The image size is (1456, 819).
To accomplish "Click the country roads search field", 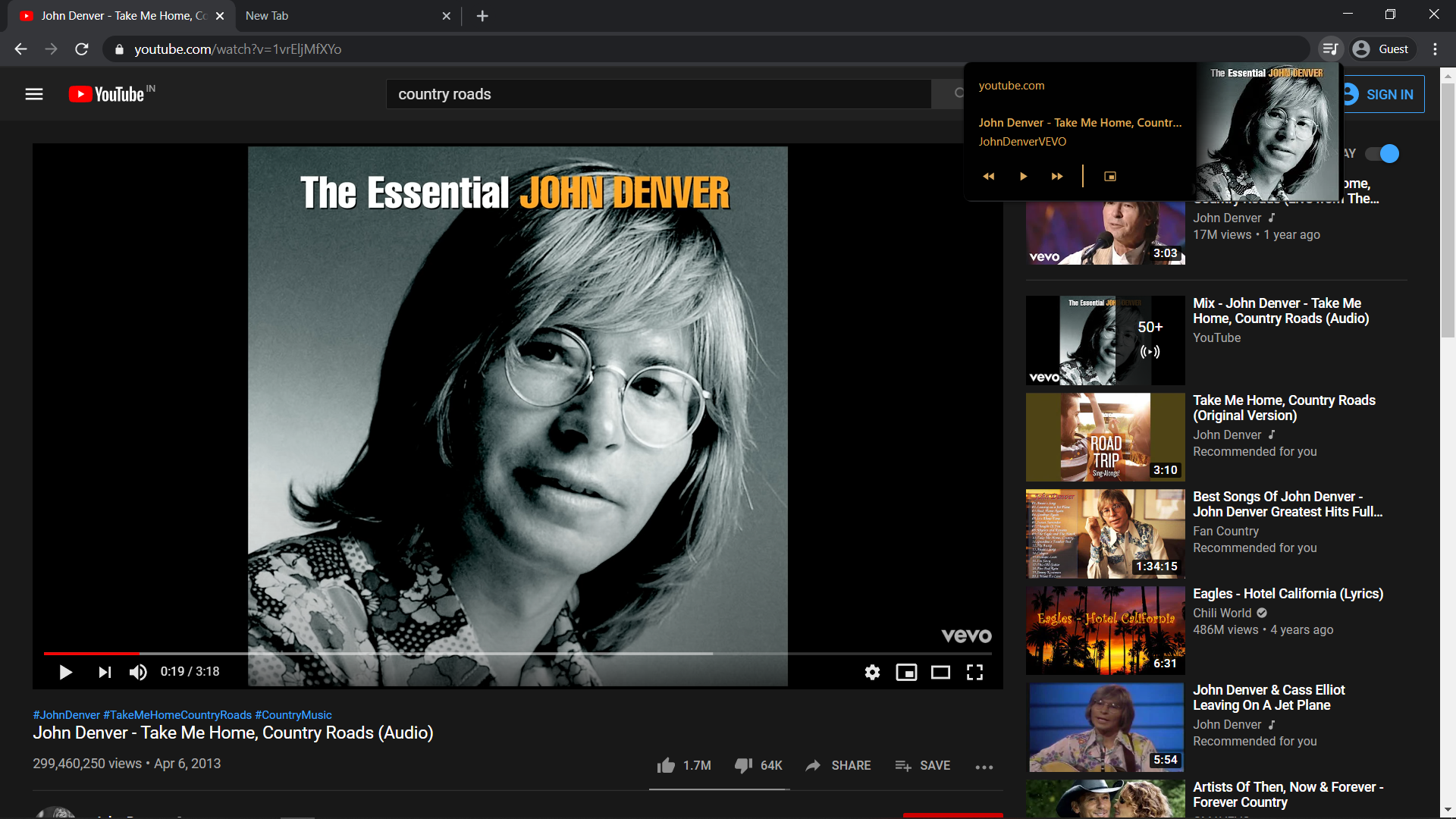I will click(x=658, y=94).
